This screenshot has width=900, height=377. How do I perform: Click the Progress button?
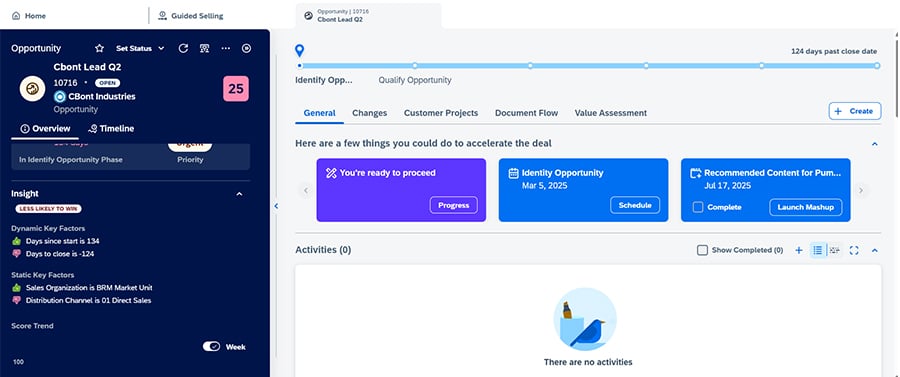[453, 205]
